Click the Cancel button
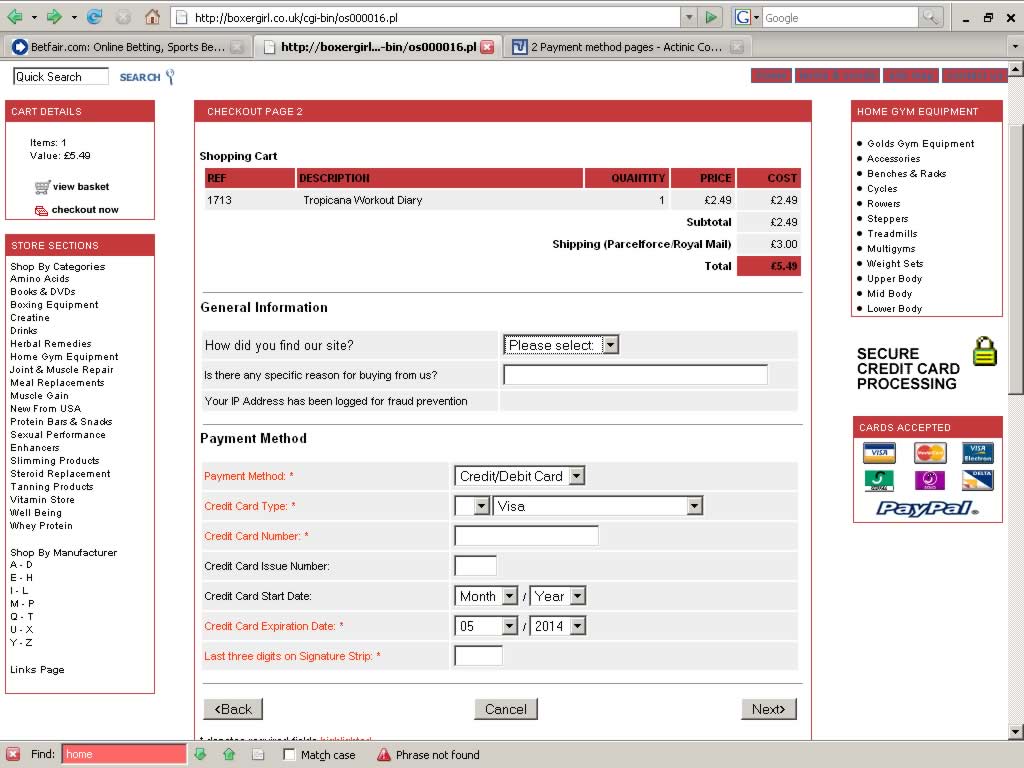The width and height of the screenshot is (1024, 768). 505,709
